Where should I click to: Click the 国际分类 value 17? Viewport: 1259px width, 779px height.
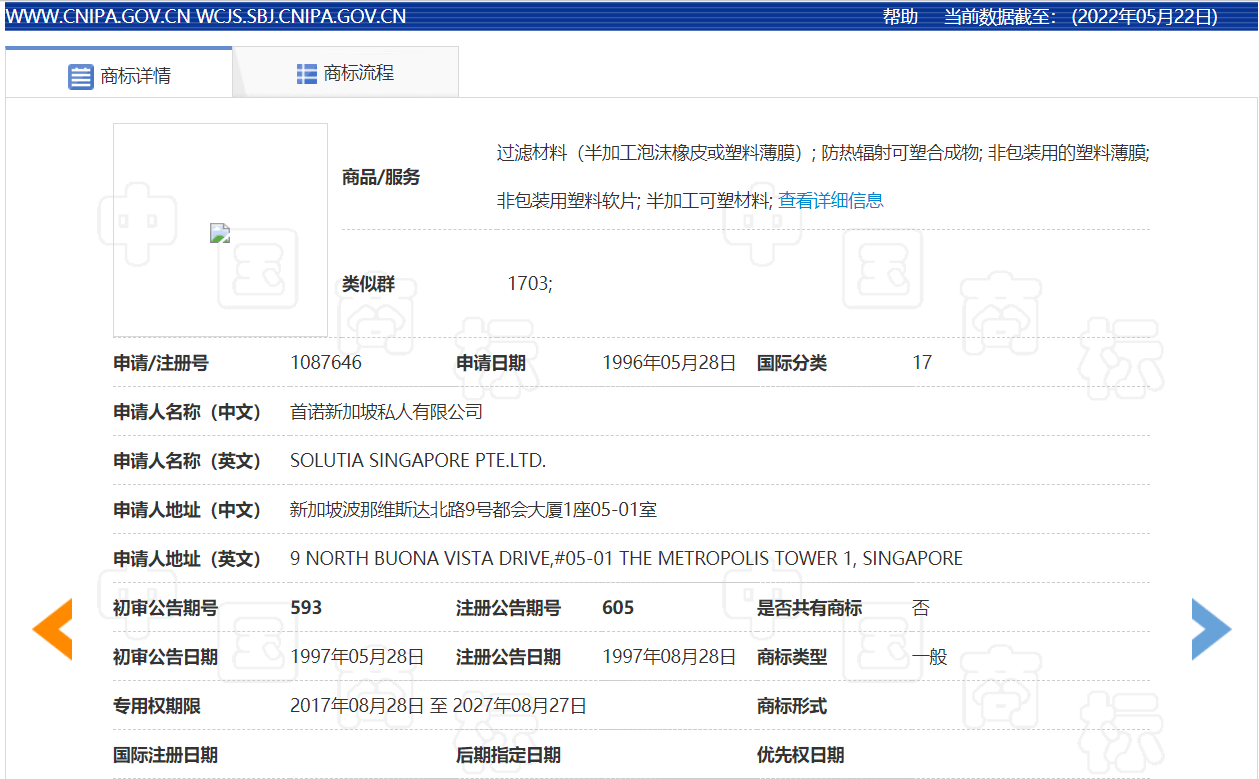tap(922, 363)
